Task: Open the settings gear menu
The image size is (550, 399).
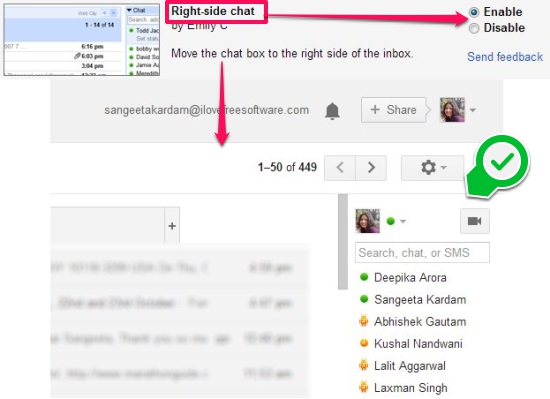Action: (432, 168)
